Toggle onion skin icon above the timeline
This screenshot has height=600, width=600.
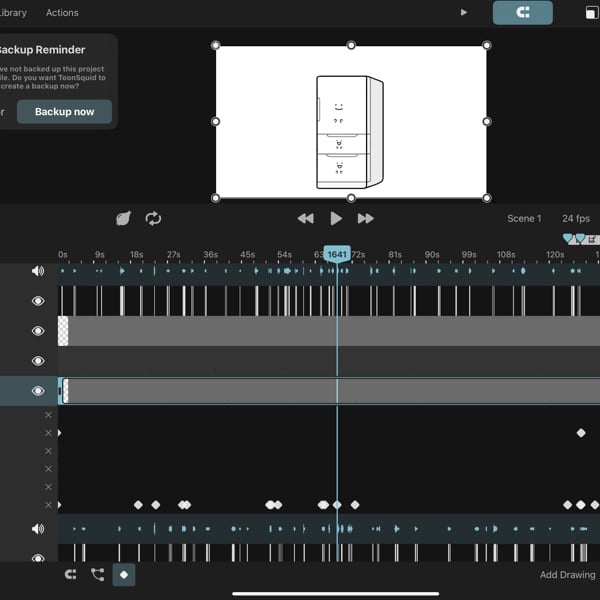tap(124, 218)
